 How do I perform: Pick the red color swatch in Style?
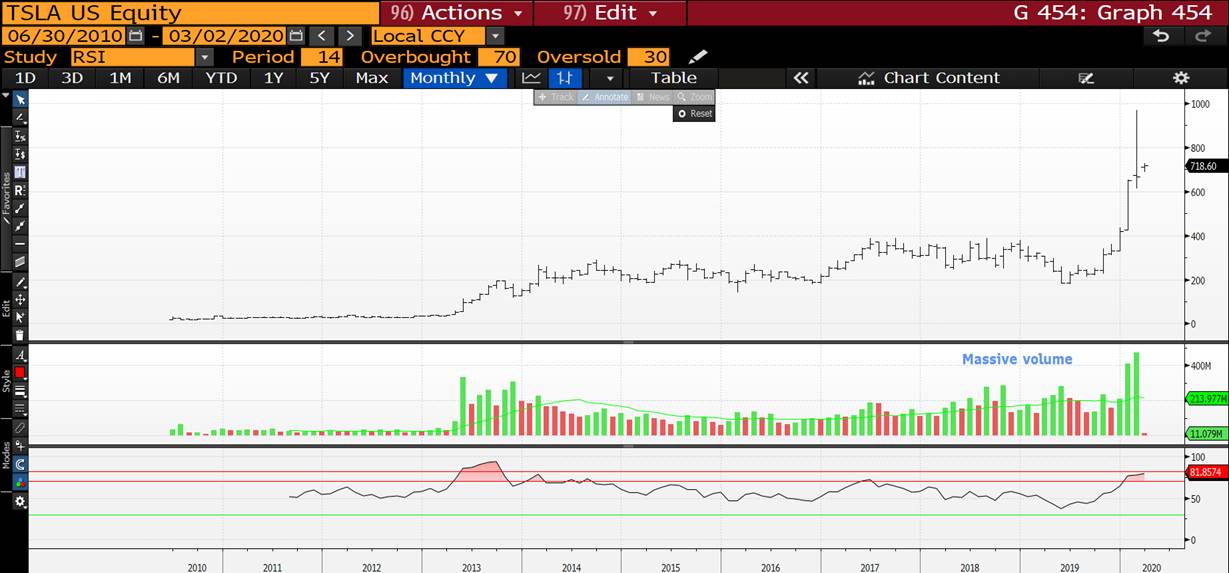click(20, 372)
